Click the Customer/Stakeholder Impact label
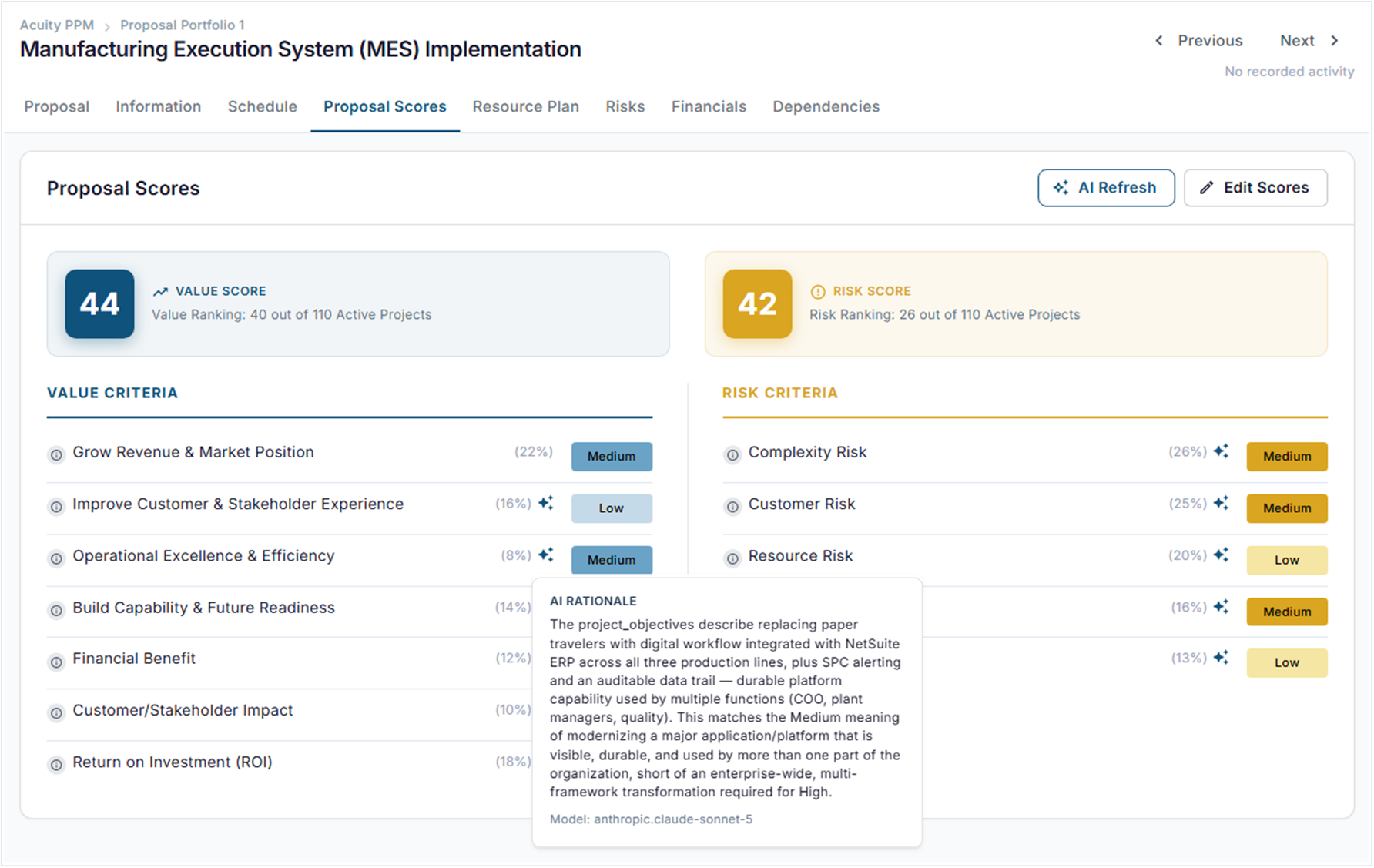 click(x=183, y=711)
